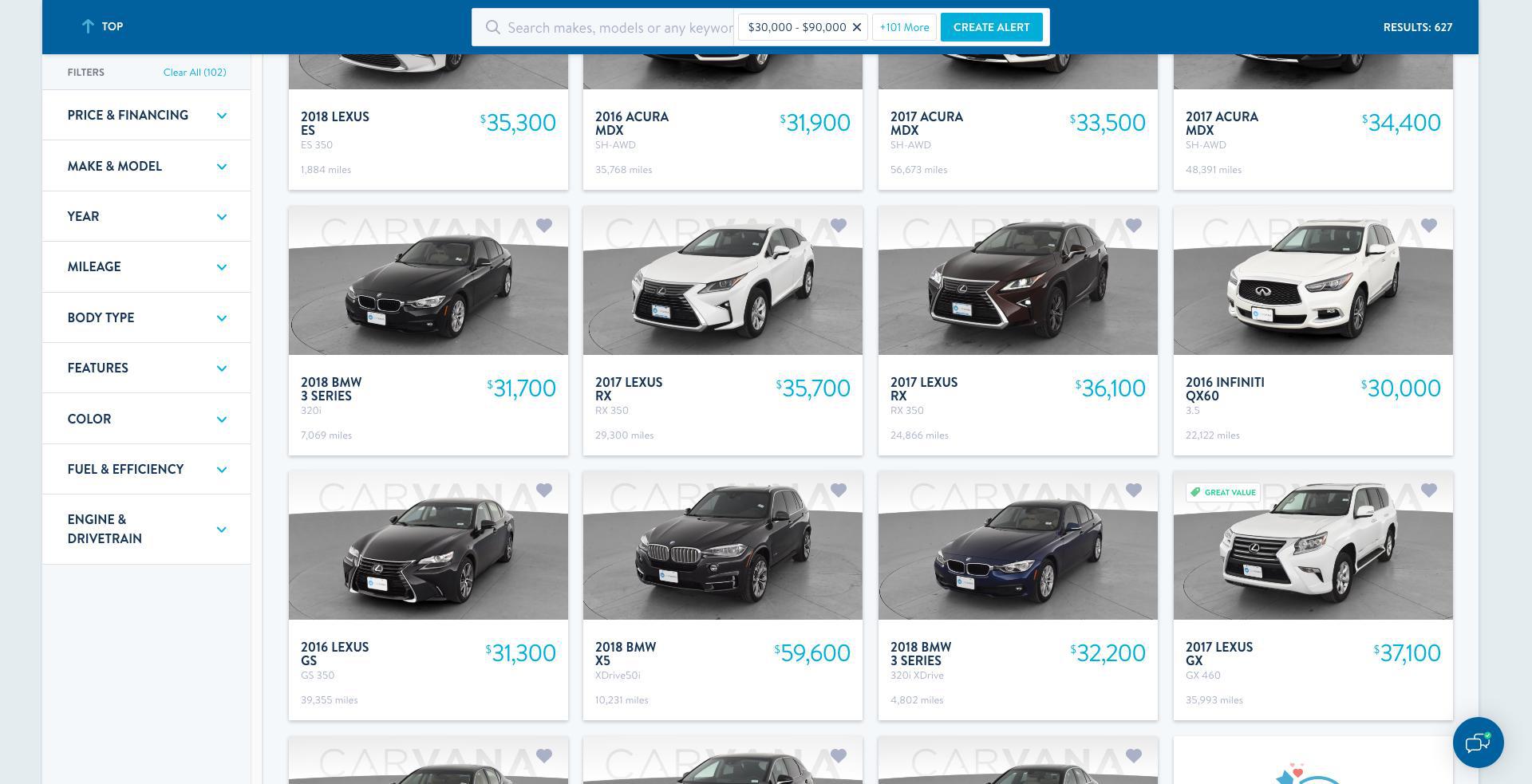Click the heart on the 2016 Infiniti QX60
This screenshot has height=784, width=1532.
[x=1429, y=226]
